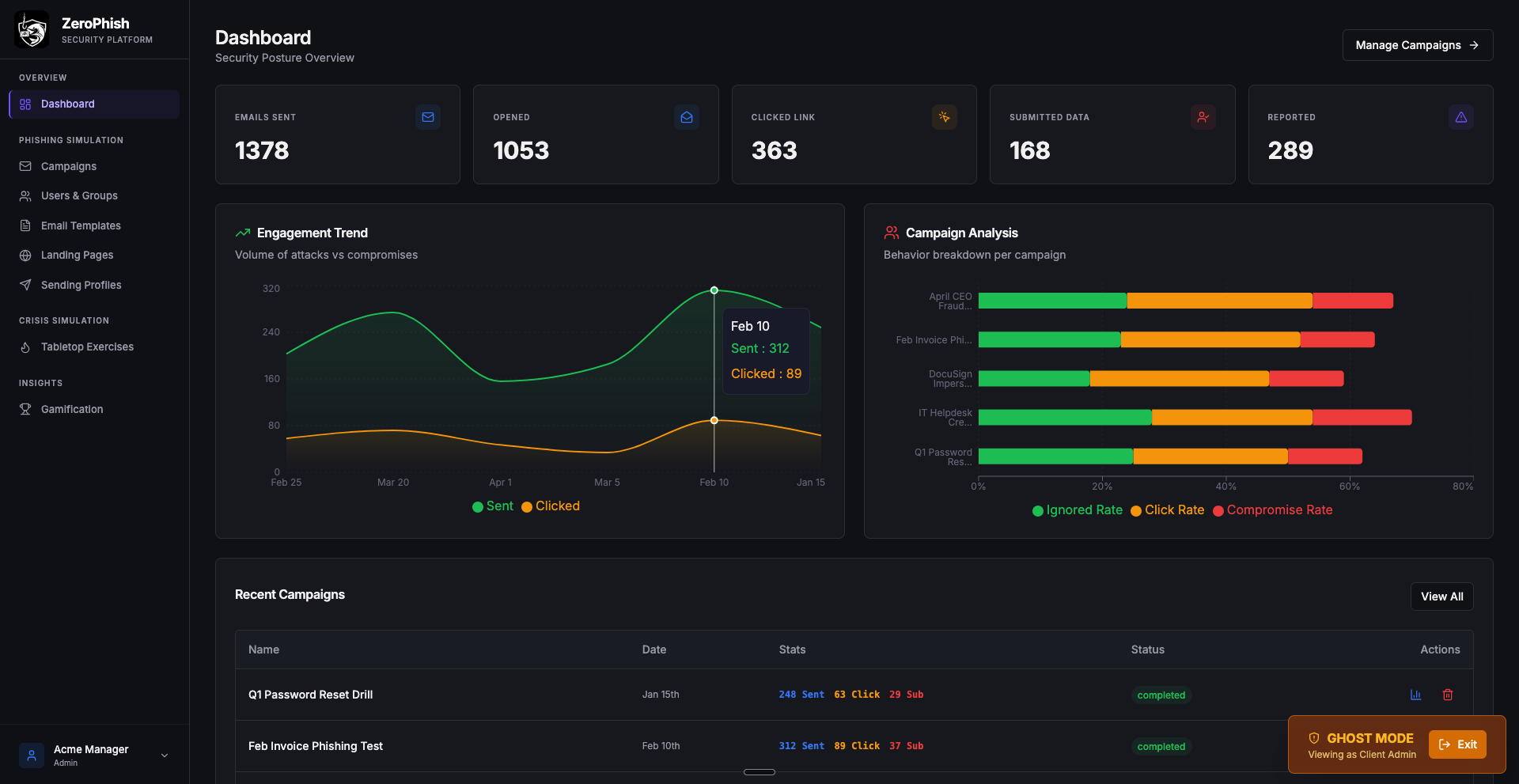Open Manage Campaigns
The width and height of the screenshot is (1519, 784).
[1417, 45]
